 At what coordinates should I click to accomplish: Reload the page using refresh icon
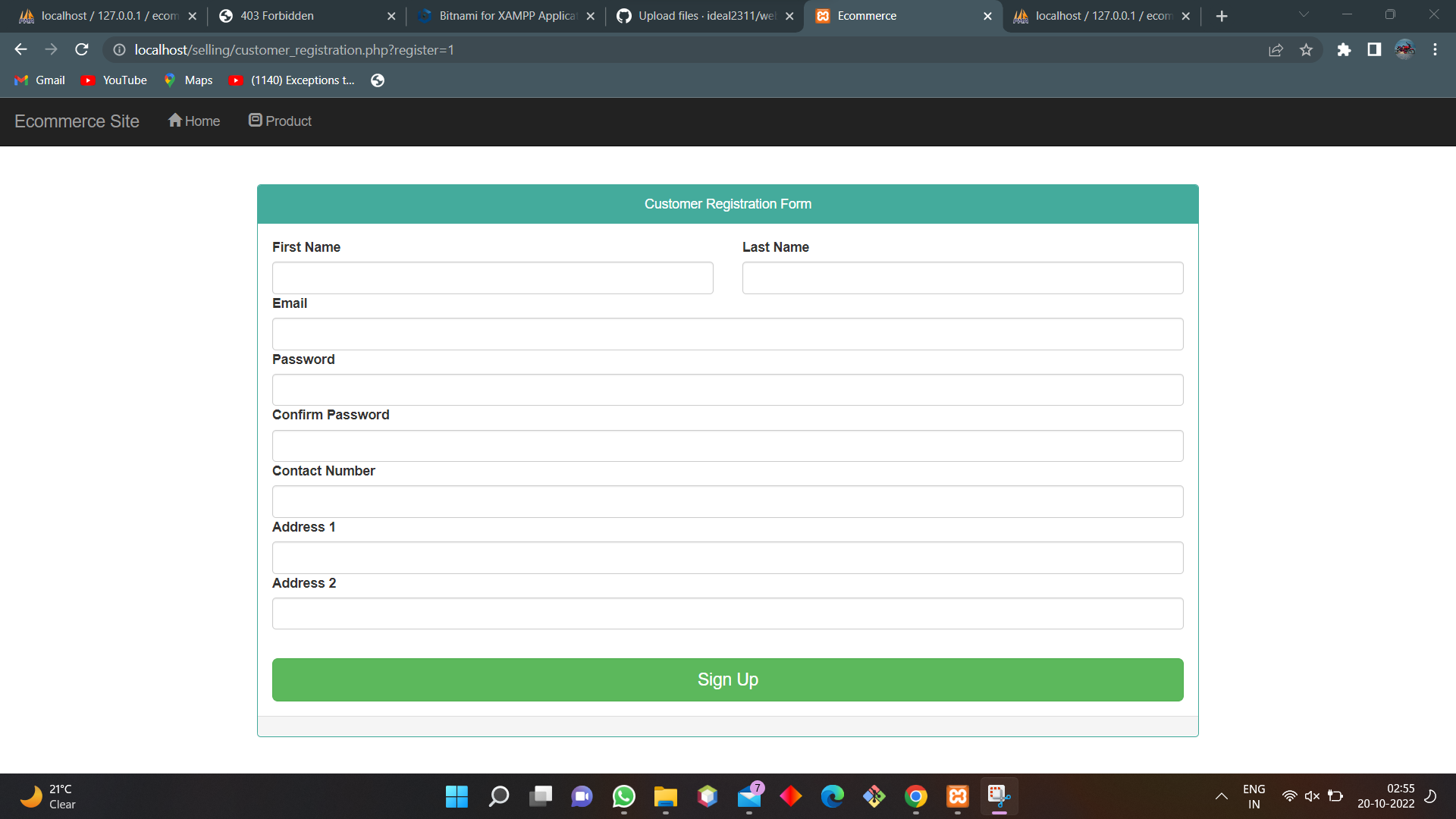pos(81,49)
